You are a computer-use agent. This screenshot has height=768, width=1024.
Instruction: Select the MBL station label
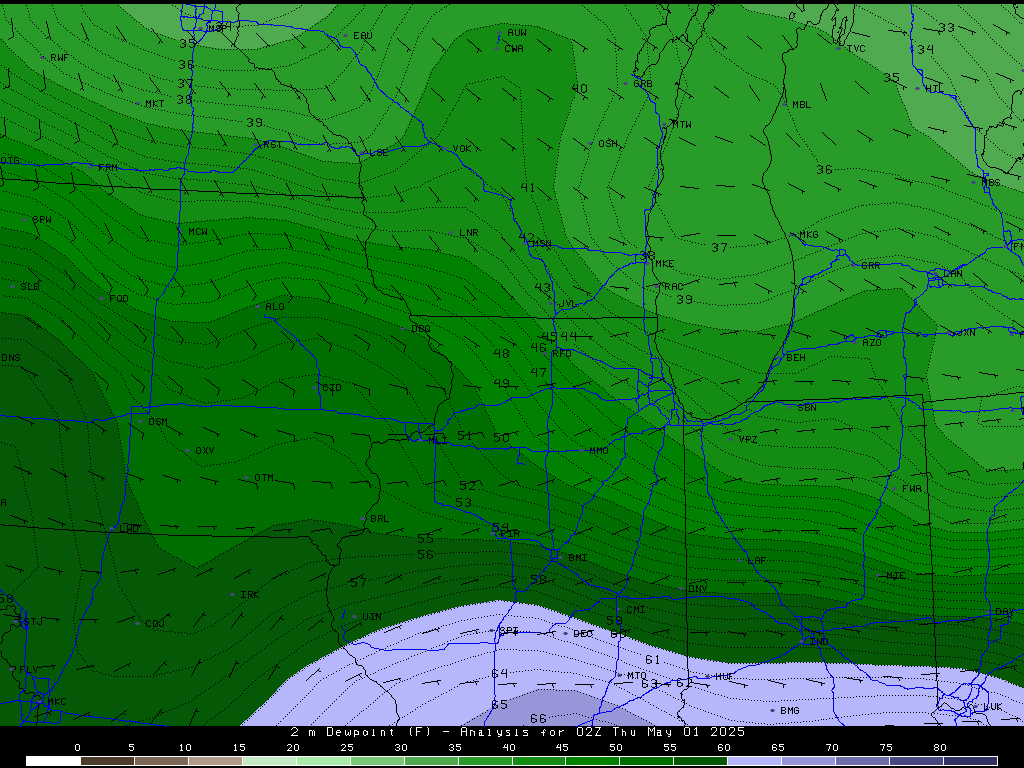click(x=801, y=104)
